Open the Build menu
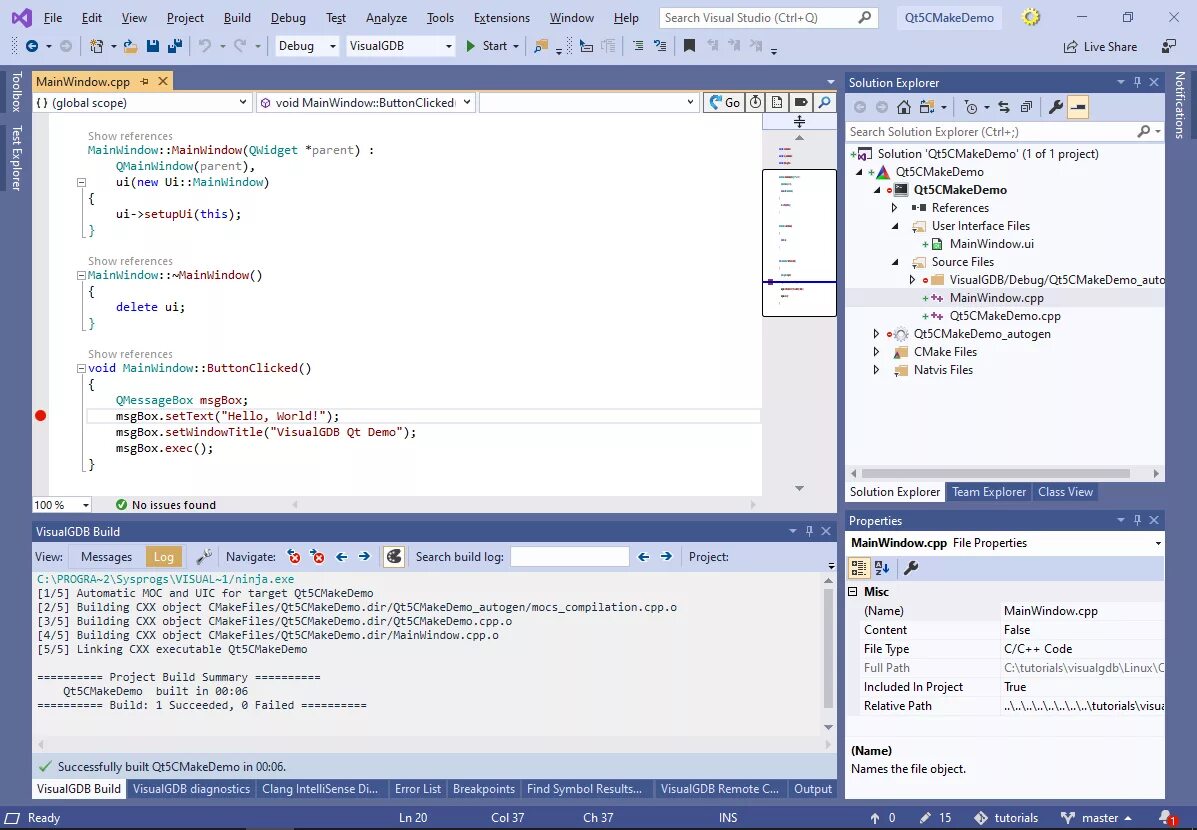1197x830 pixels. [x=237, y=18]
